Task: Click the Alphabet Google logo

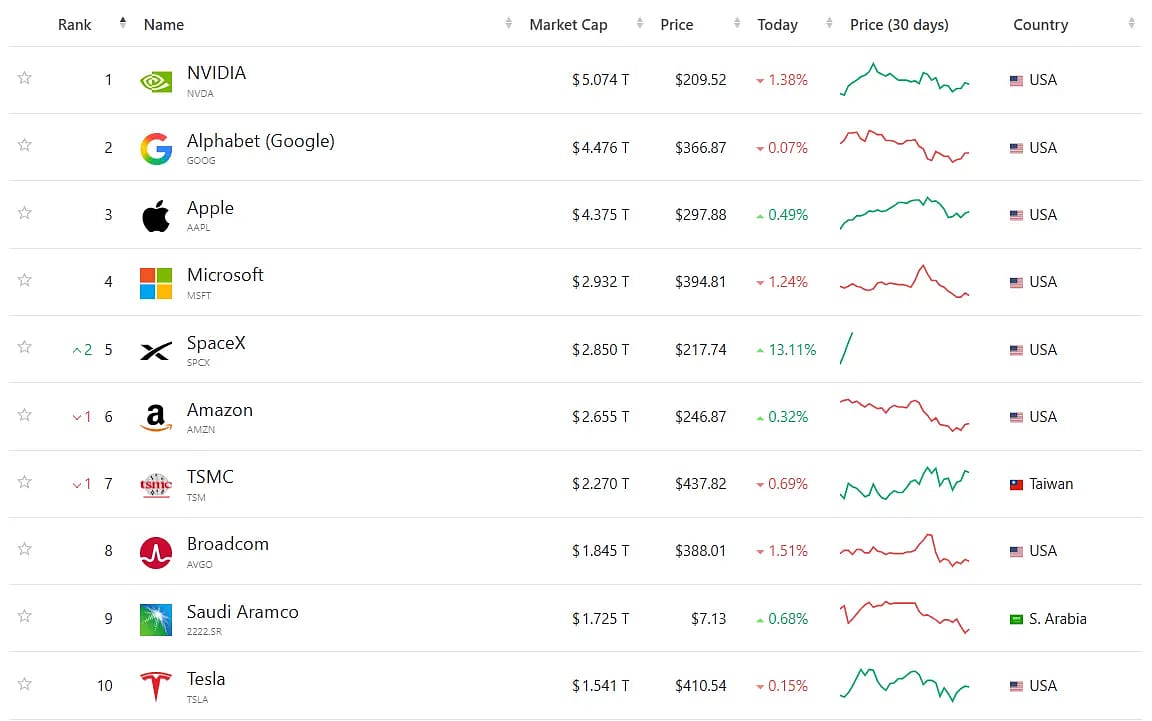Action: 156,148
